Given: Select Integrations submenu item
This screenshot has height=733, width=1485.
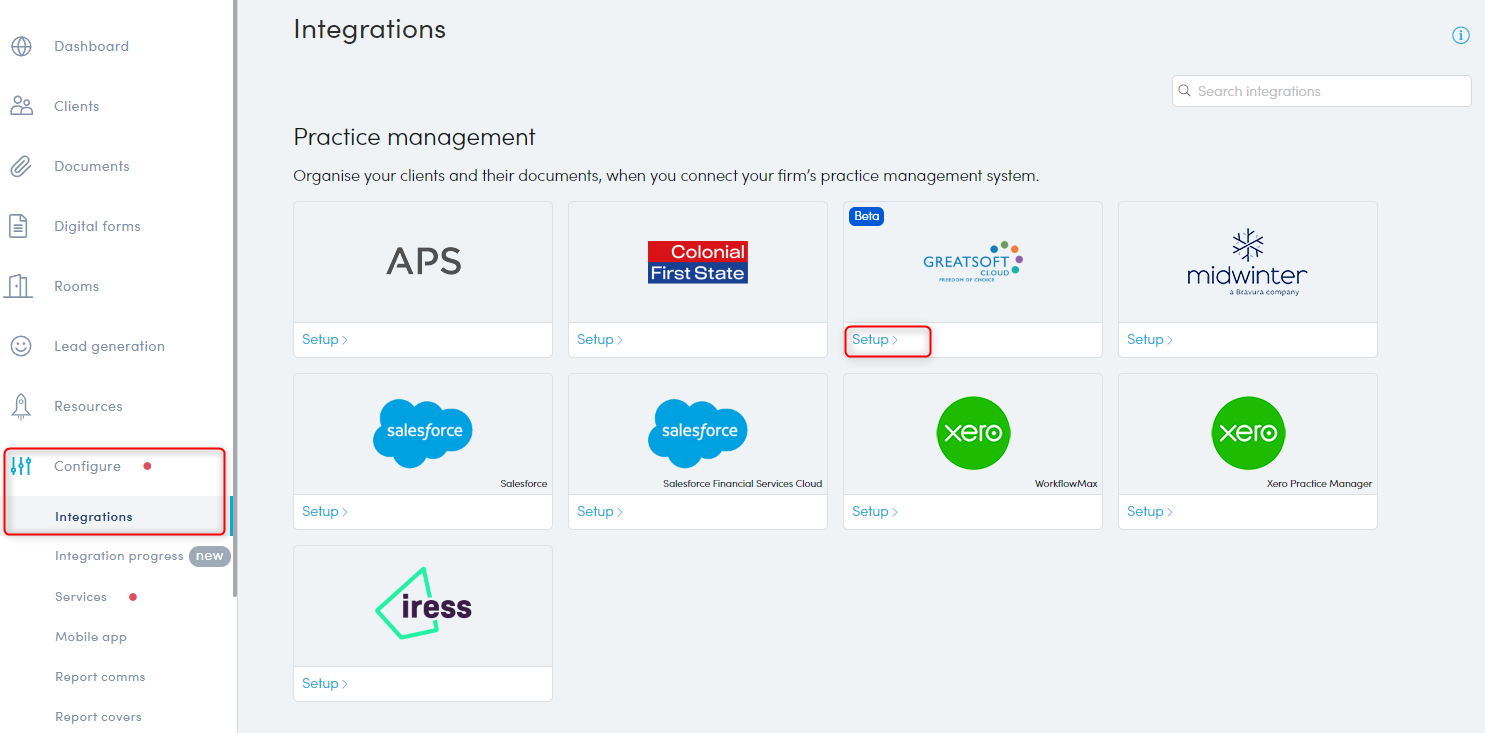Looking at the screenshot, I should [94, 517].
